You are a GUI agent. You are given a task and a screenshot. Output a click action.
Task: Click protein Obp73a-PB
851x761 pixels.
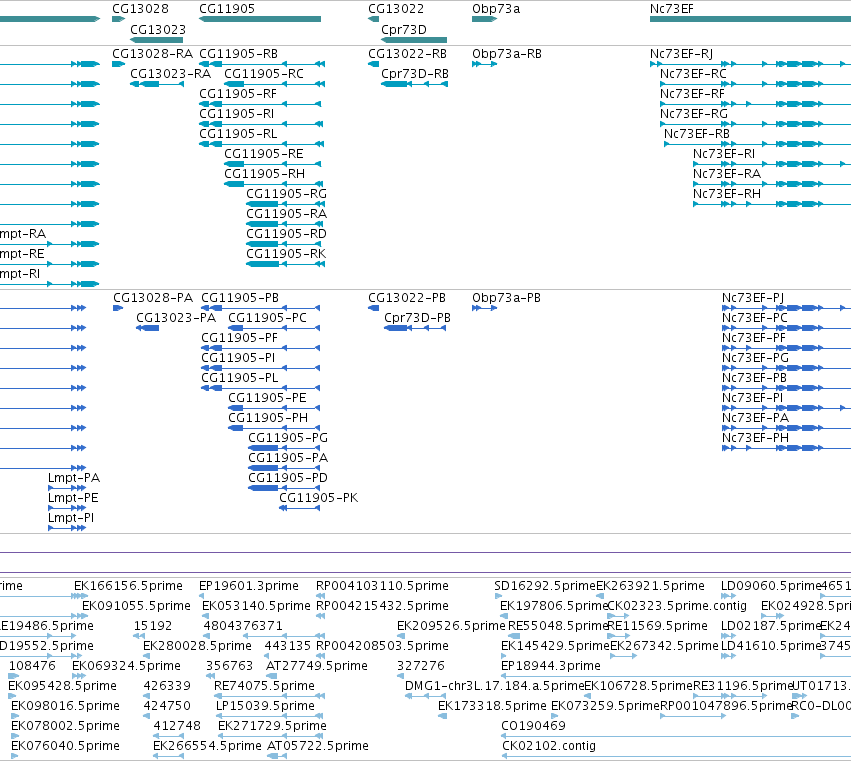coord(506,298)
